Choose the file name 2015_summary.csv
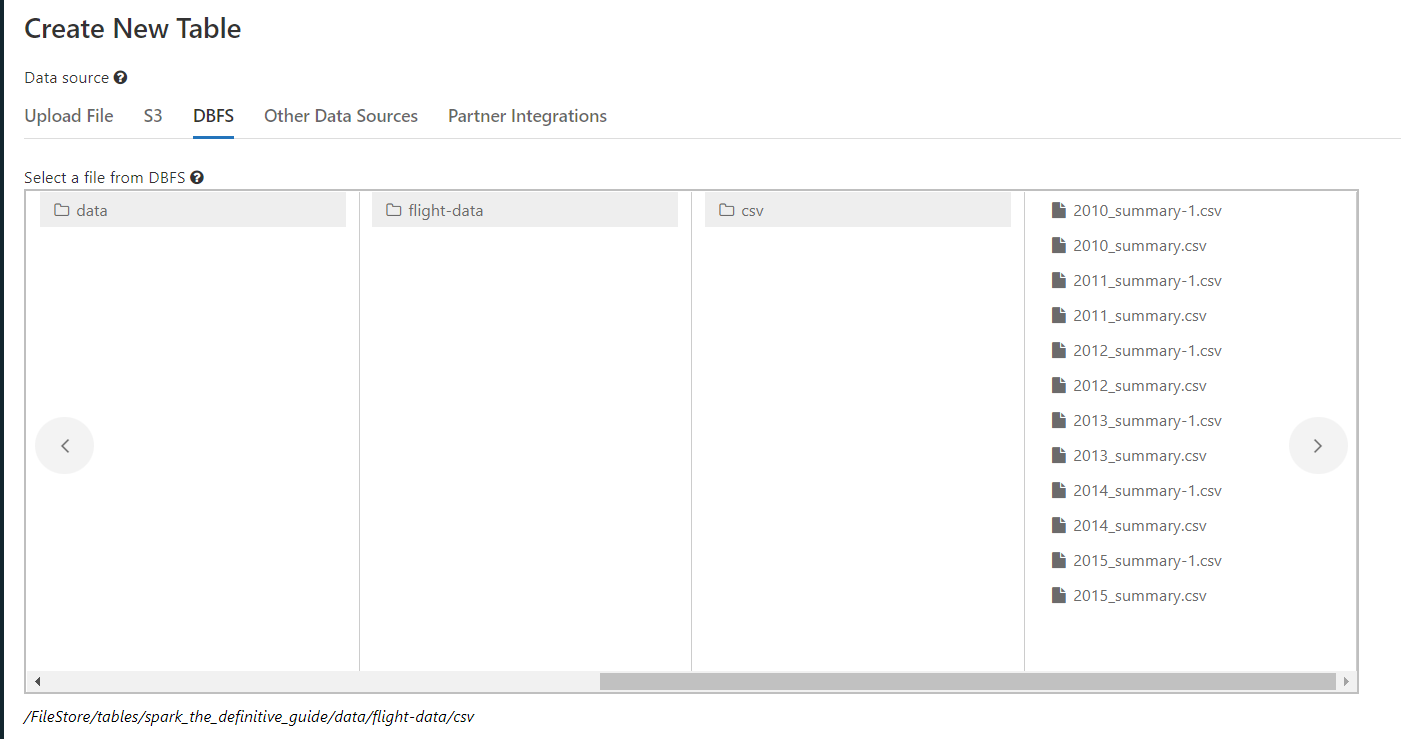The image size is (1401, 739). click(x=1140, y=596)
